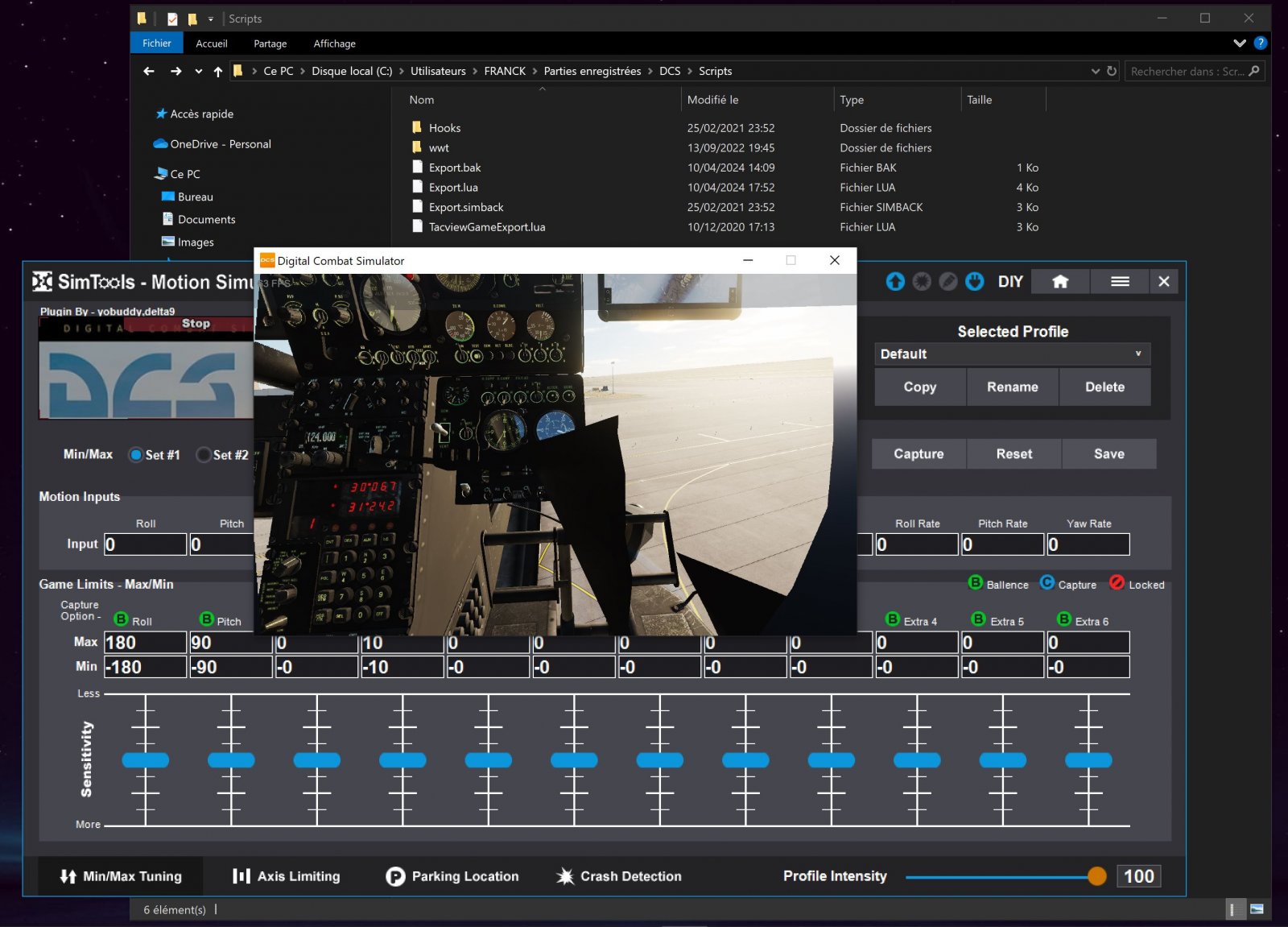This screenshot has height=927, width=1288.
Task: Click the Yaw Rate input field
Action: click(1088, 544)
